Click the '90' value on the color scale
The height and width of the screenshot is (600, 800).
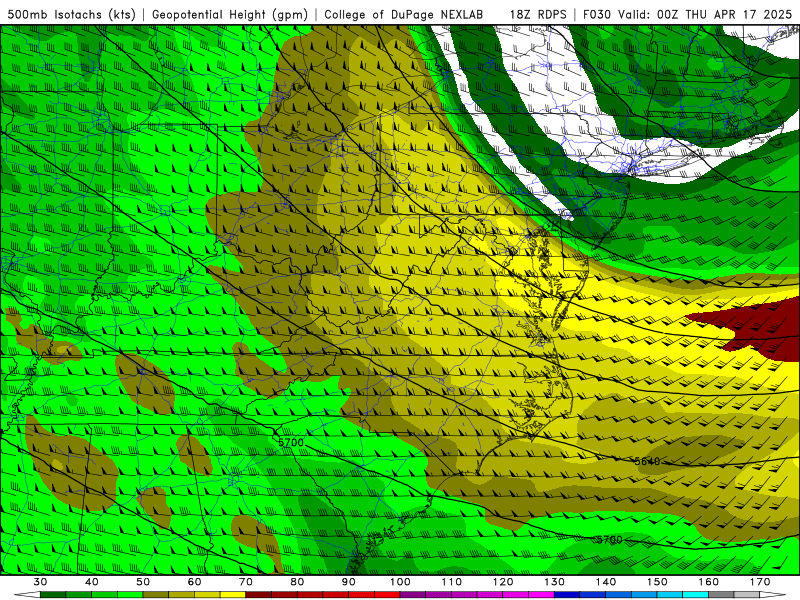pos(348,582)
